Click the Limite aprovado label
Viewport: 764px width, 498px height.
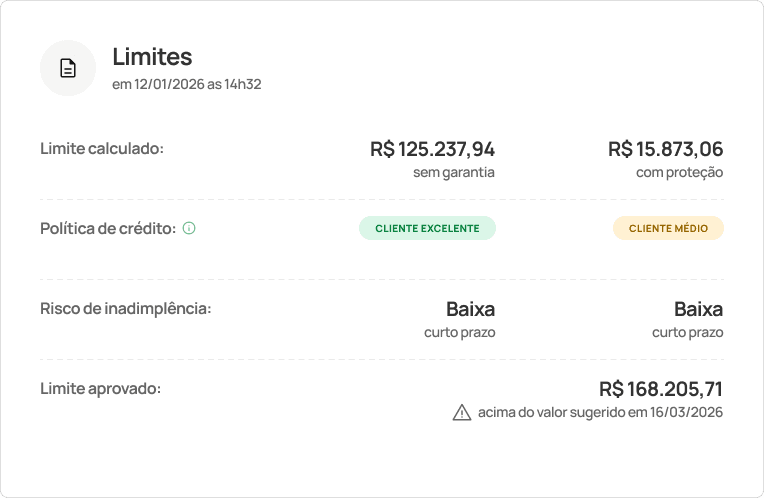click(x=100, y=388)
